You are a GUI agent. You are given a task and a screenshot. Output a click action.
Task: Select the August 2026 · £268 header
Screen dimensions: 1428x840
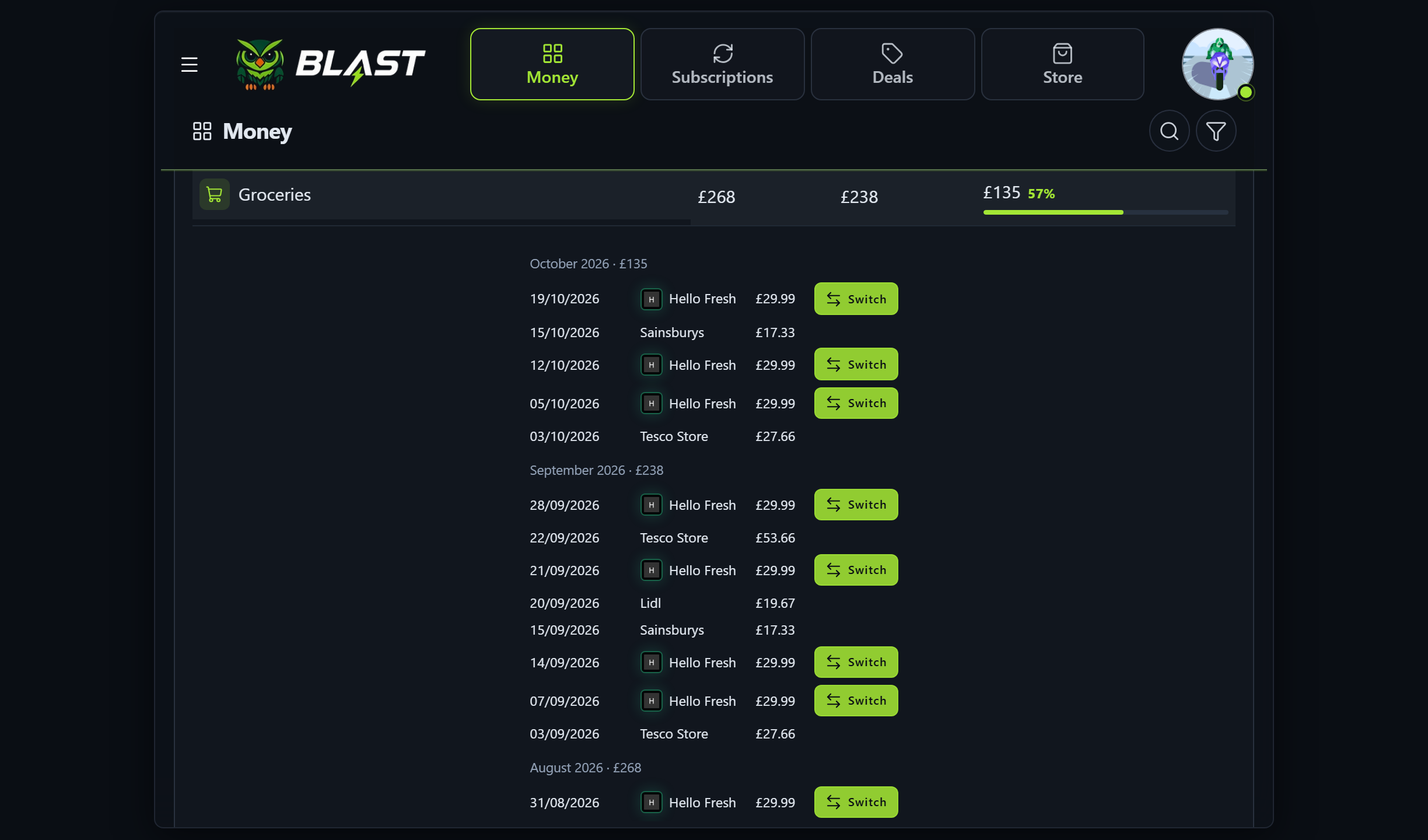point(585,768)
